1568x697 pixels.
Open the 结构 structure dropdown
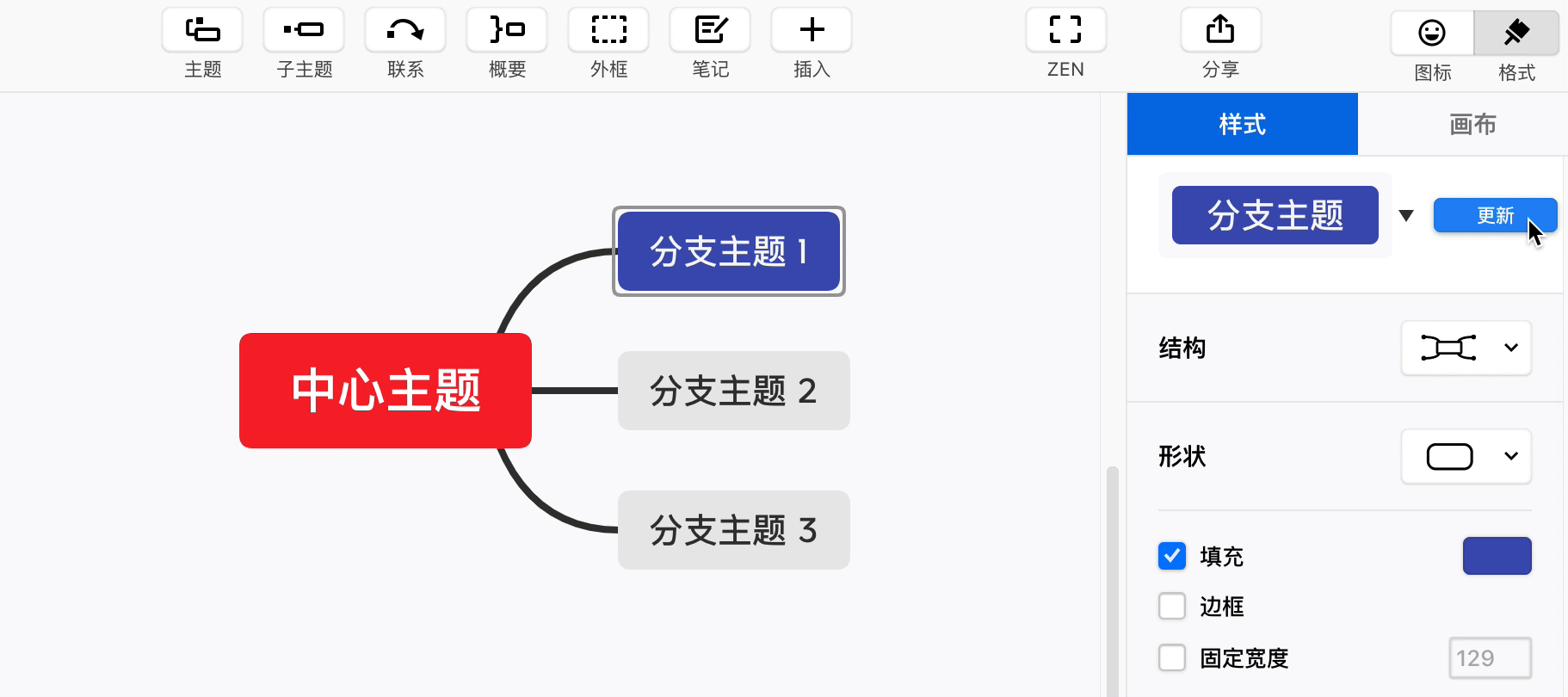1466,348
